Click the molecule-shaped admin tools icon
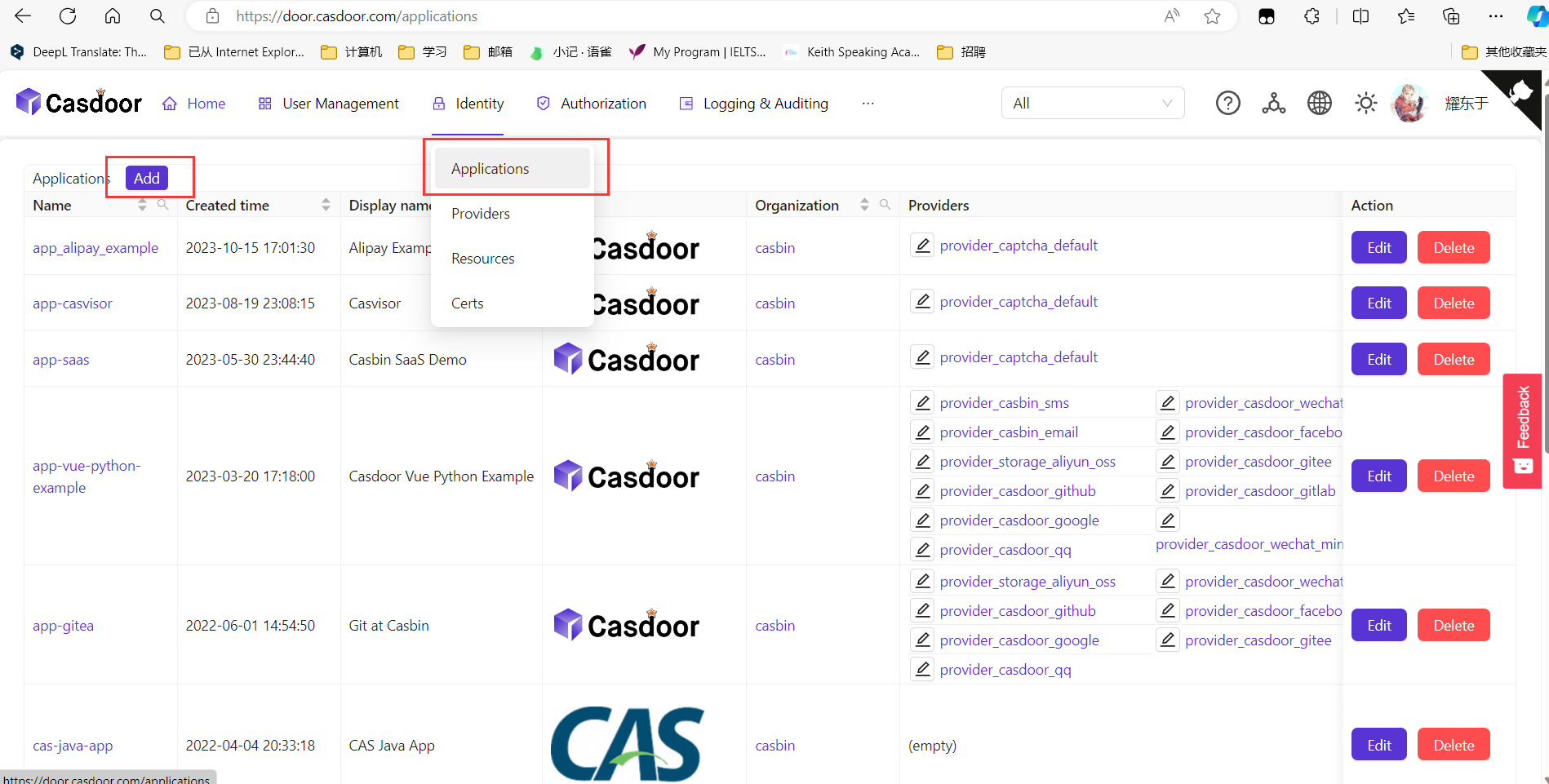The image size is (1549, 784). pos(1273,103)
